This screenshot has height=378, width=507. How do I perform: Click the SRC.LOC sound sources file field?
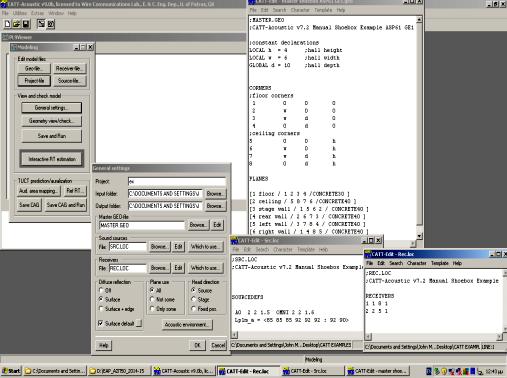tap(128, 247)
